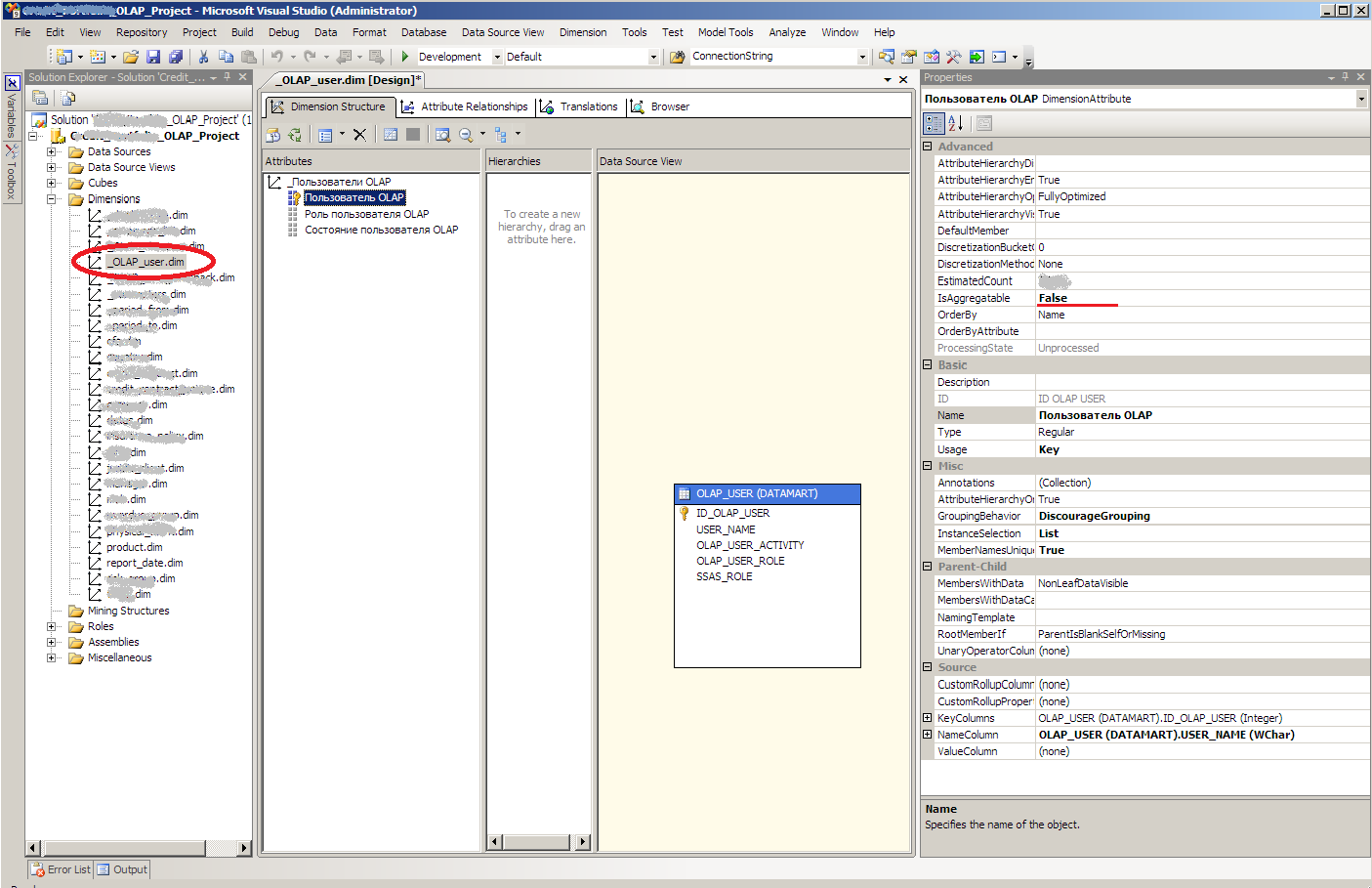Click the Hierarchies pane scrollbar left arrow
Screen dimensions: 1372x888
(494, 842)
